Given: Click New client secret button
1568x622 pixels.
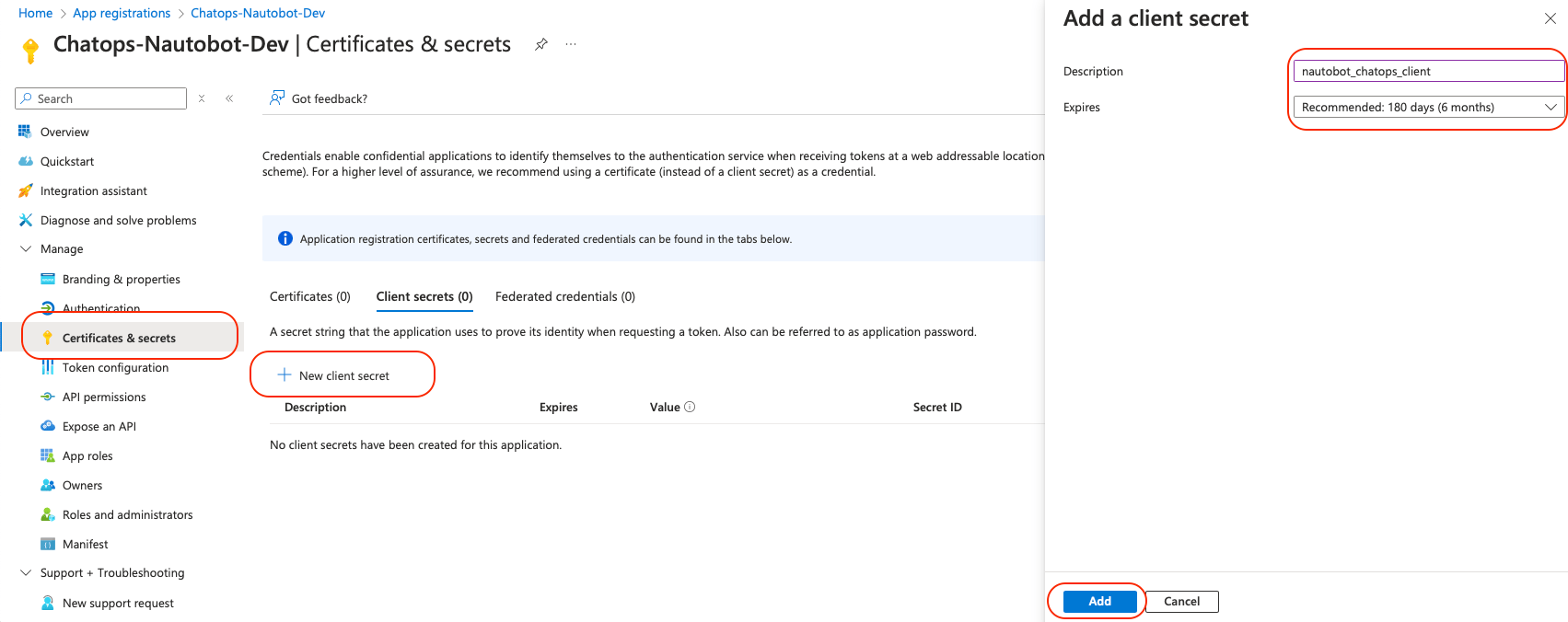Looking at the screenshot, I should tap(334, 375).
